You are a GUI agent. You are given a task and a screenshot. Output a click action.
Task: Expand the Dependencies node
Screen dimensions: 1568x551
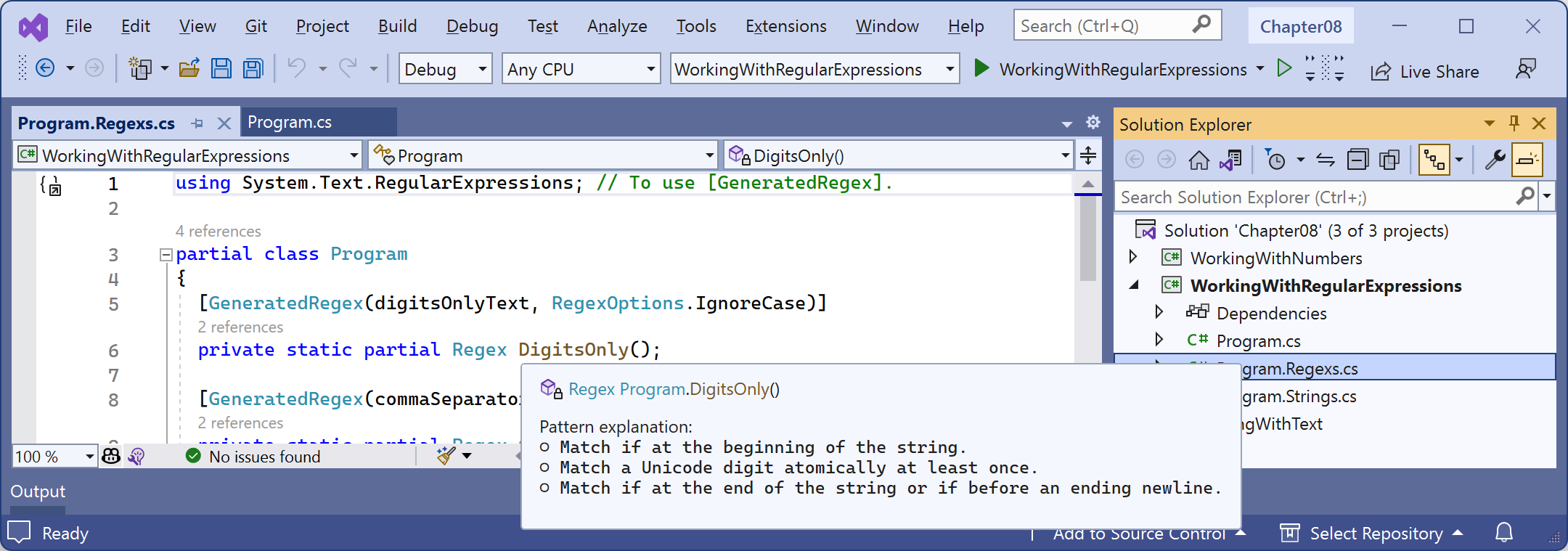tap(1159, 312)
